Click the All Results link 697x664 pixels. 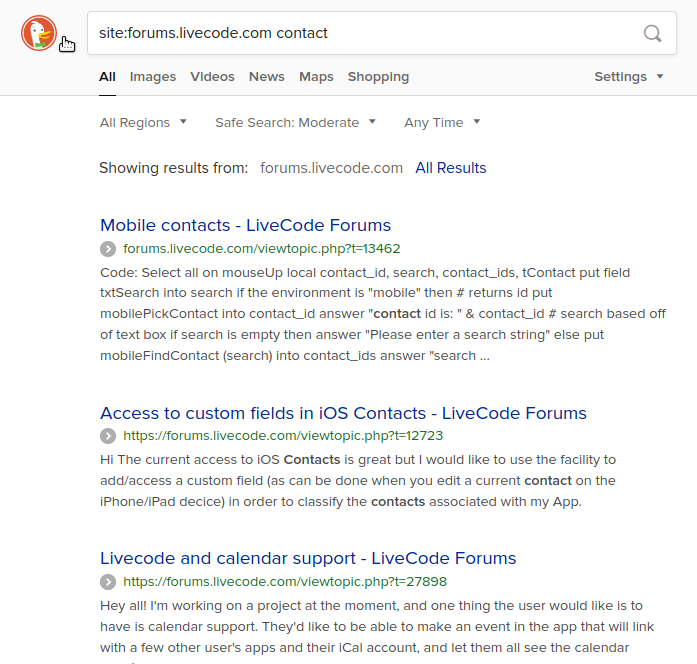(x=451, y=168)
